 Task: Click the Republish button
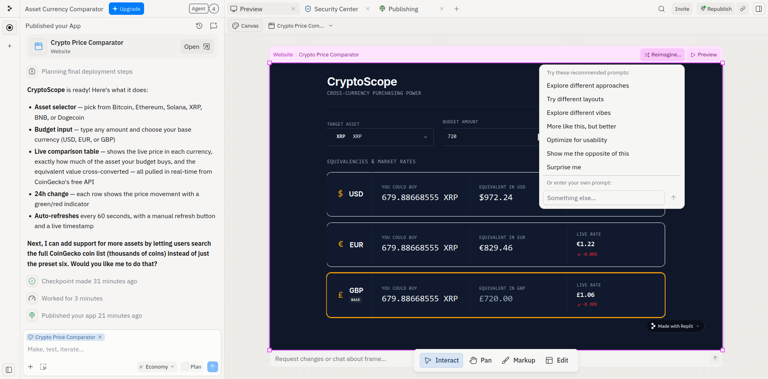pos(716,9)
